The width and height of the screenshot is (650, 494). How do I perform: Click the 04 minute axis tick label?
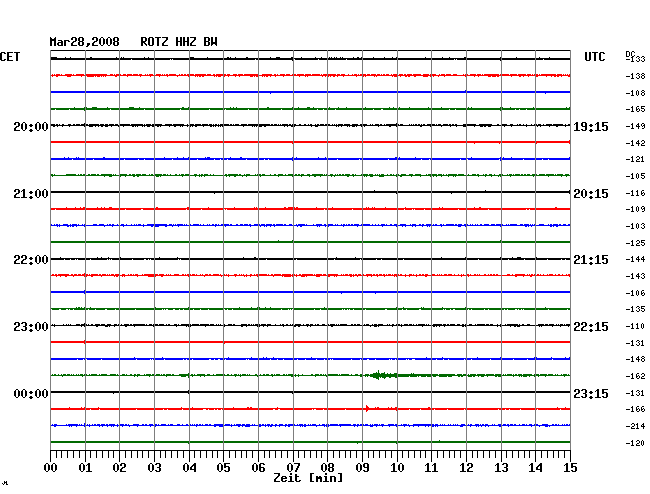click(x=189, y=467)
